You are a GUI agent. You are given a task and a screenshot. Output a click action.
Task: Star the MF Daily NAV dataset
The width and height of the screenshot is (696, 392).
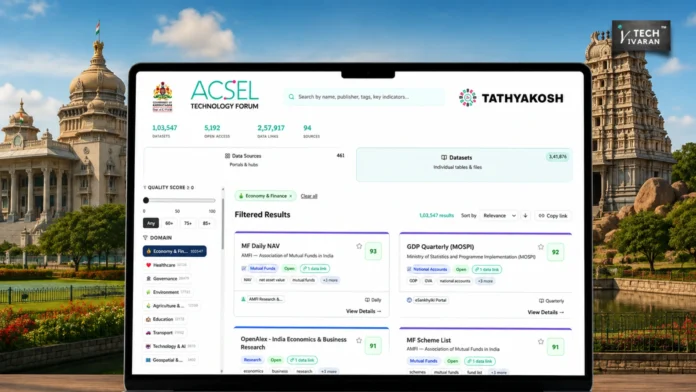click(x=359, y=246)
